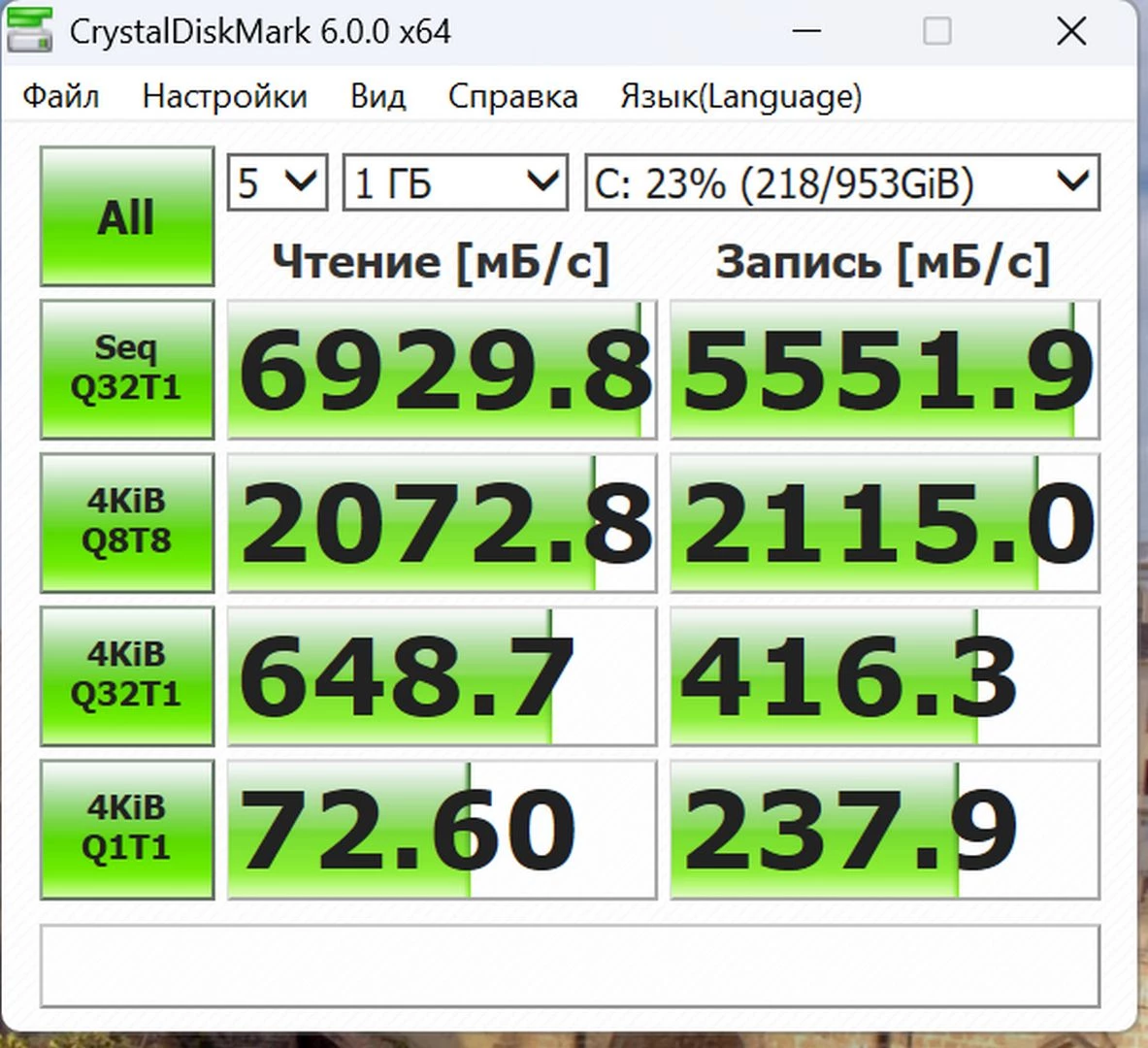Click the Seq write result 5551.9
Screen dimensions: 1148x1048
[885, 370]
